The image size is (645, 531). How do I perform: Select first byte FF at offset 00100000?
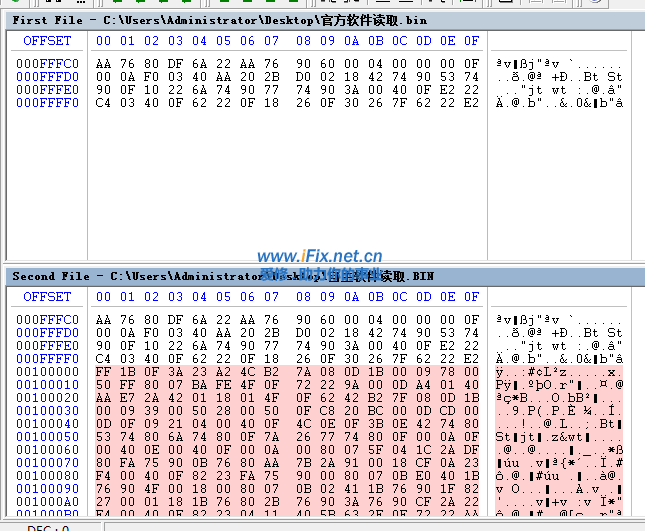(103, 372)
